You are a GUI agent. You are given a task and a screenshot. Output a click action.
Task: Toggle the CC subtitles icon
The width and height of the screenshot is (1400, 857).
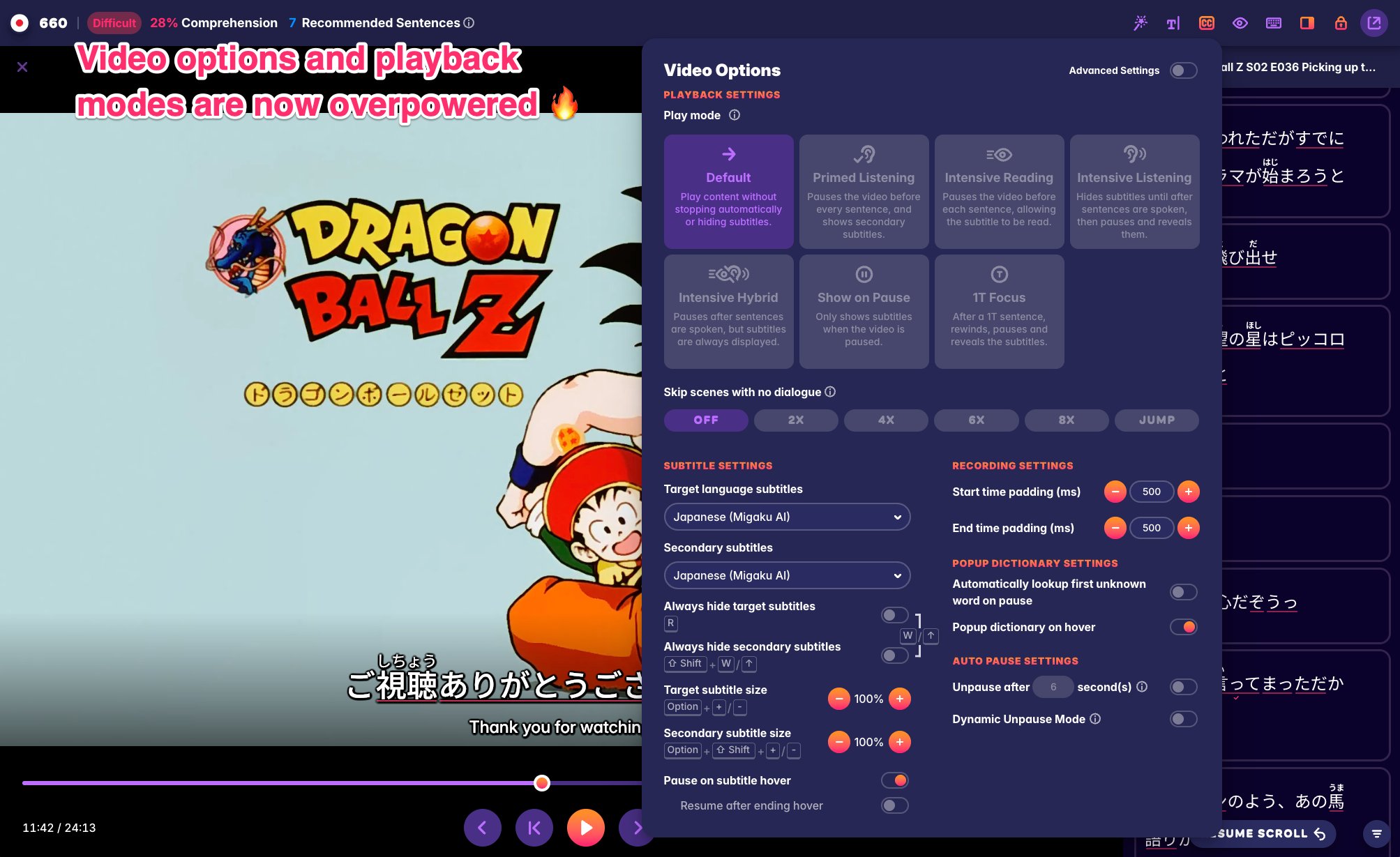[1207, 23]
